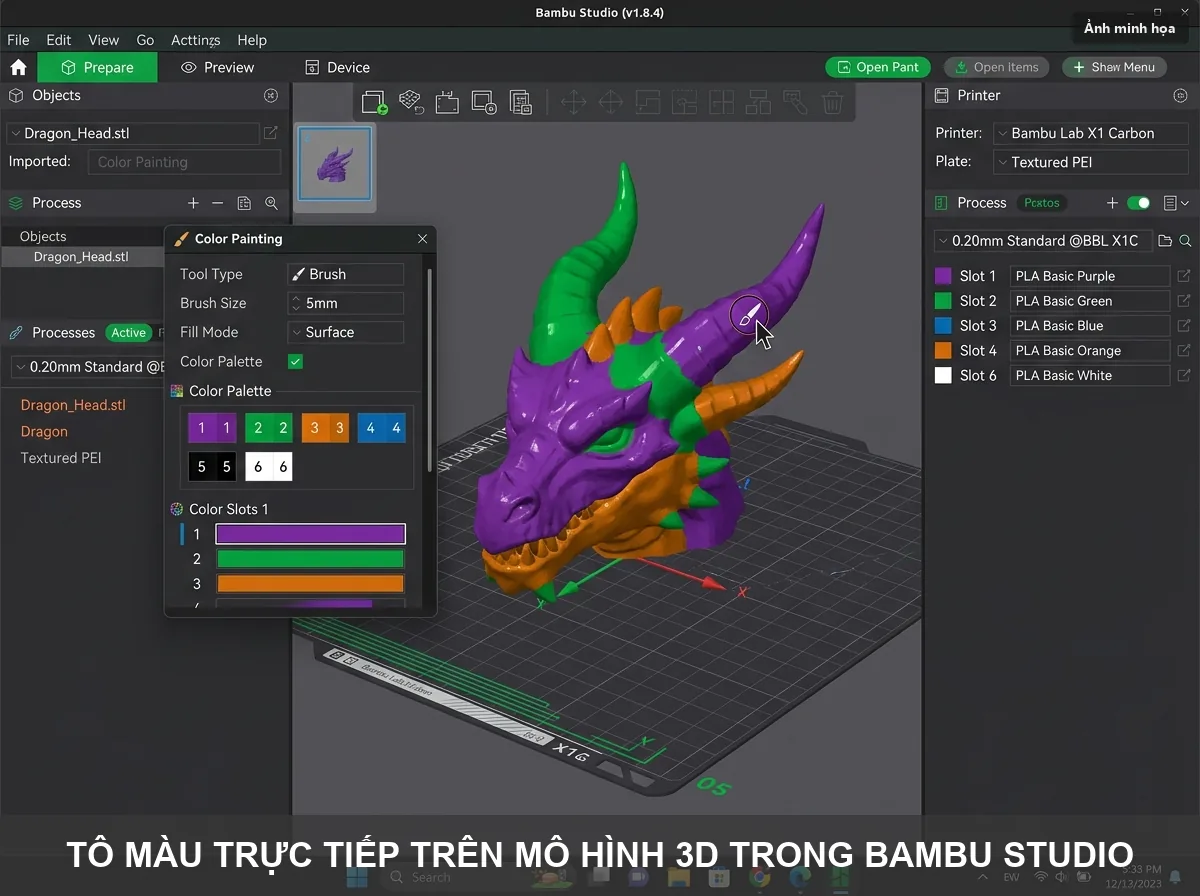1200x896 pixels.
Task: Select Dragon_Head.stl in the Objects tree
Action: click(81, 257)
